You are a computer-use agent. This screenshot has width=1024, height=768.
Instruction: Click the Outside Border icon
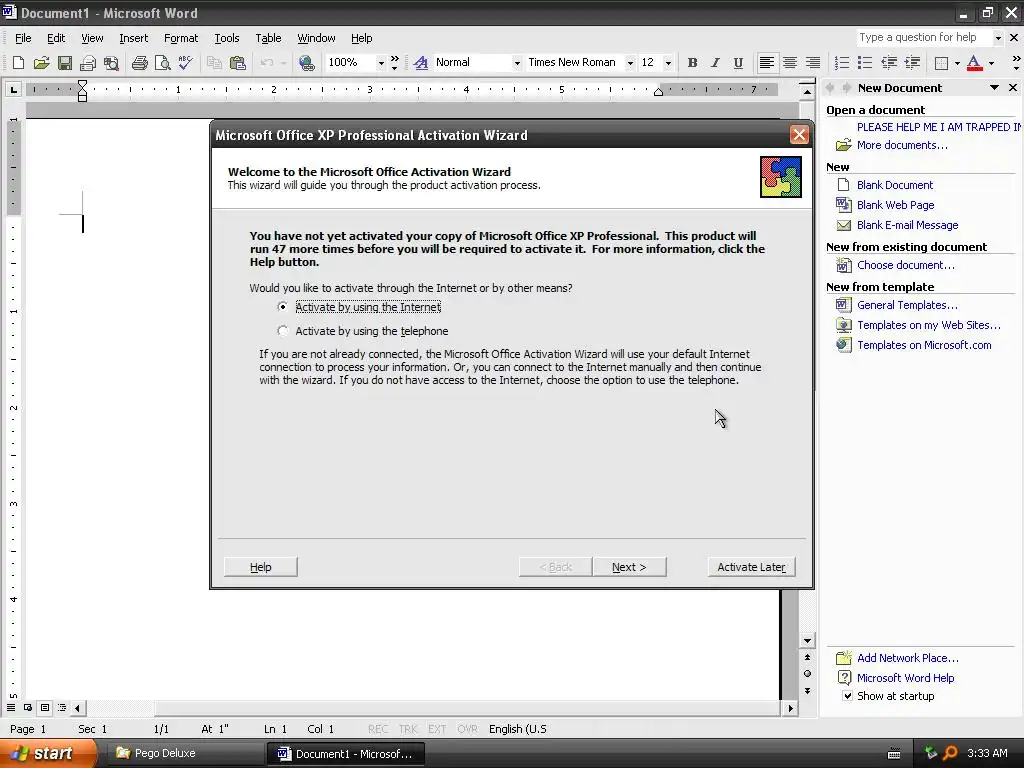click(941, 63)
